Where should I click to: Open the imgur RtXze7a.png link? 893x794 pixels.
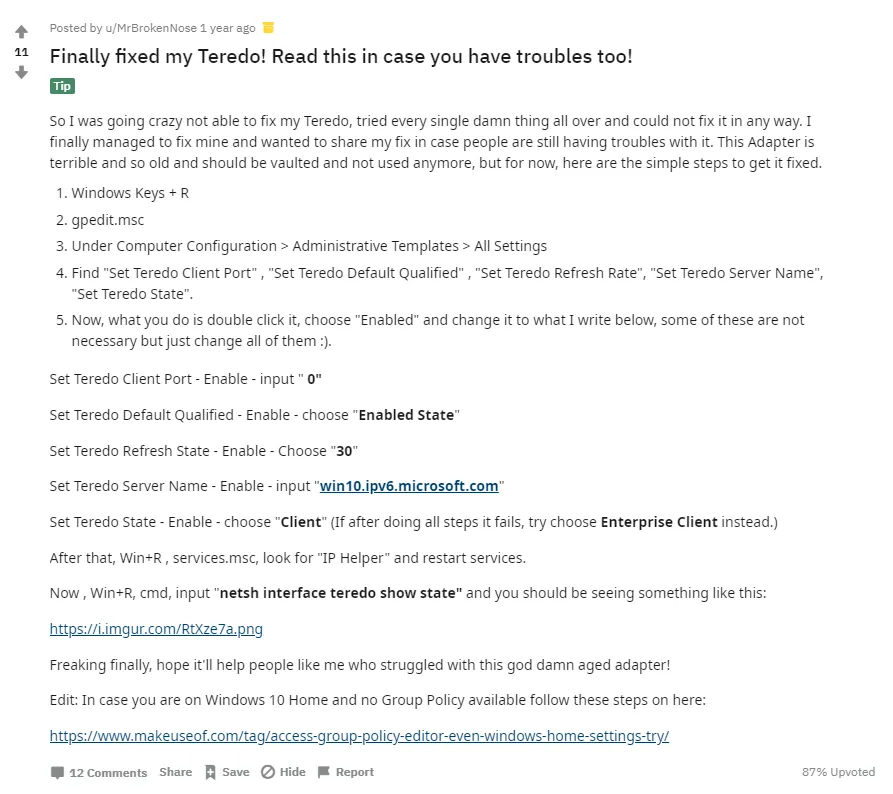point(156,629)
